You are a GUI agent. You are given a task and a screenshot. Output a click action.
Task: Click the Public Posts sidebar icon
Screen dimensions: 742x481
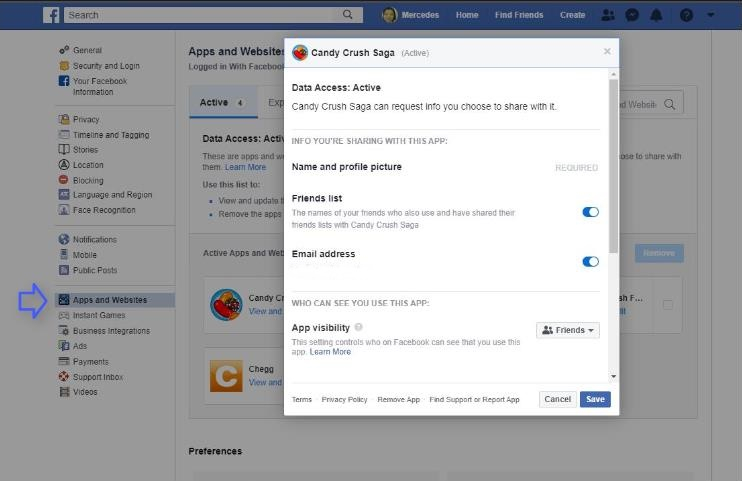64,270
